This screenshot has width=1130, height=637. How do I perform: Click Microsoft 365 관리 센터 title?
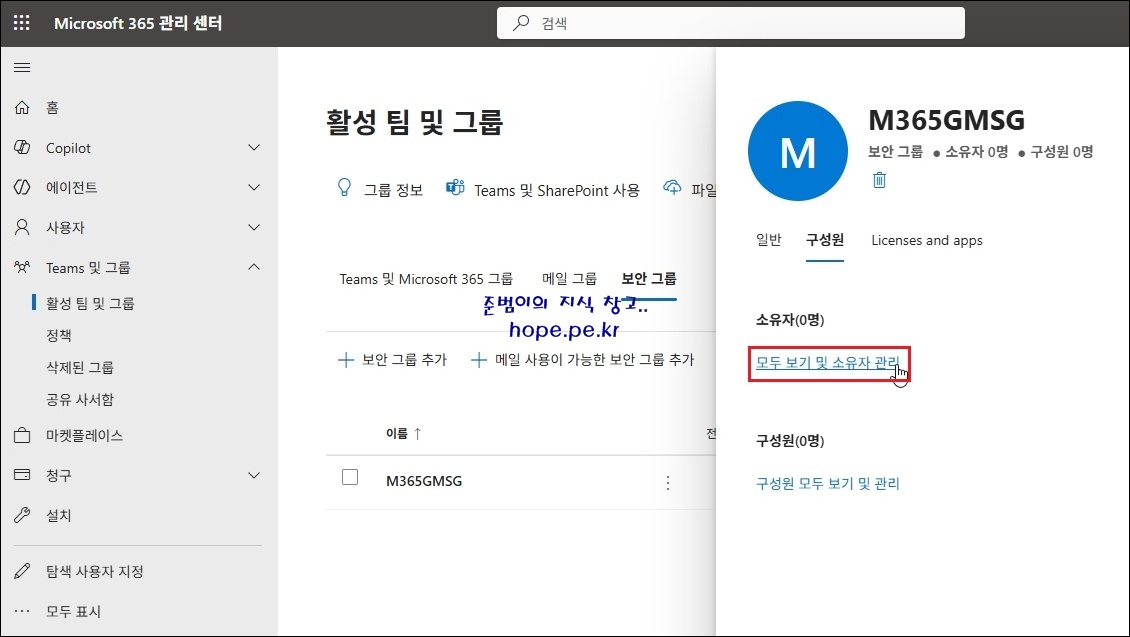pos(138,23)
